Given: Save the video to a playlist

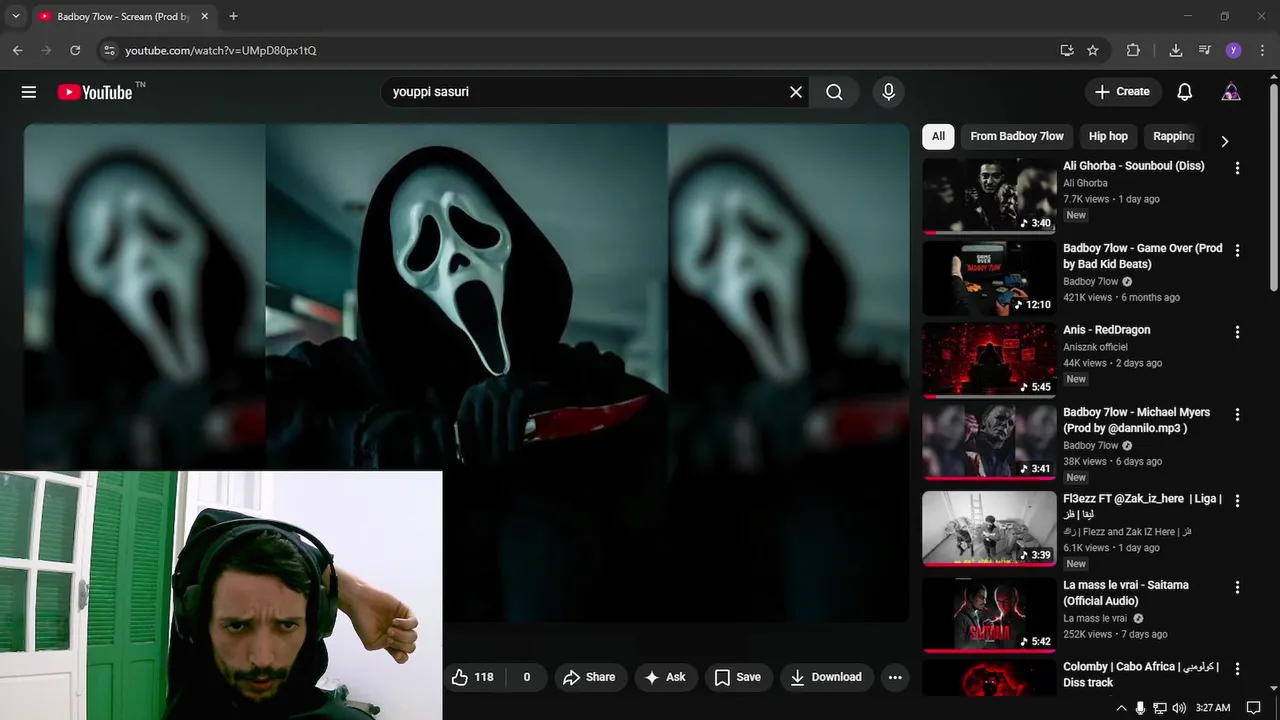Looking at the screenshot, I should (x=738, y=677).
